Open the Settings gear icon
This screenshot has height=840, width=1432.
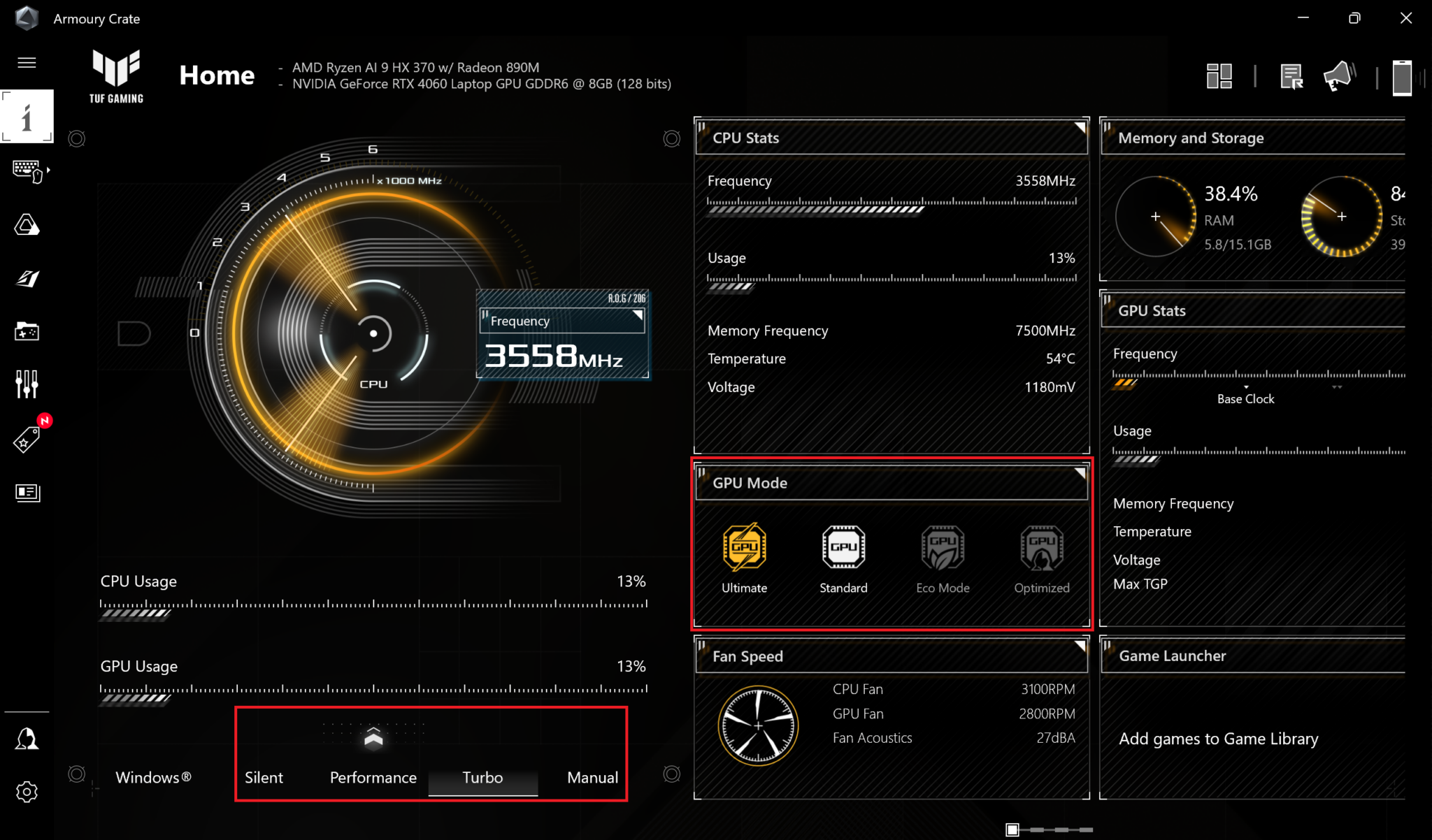click(27, 792)
